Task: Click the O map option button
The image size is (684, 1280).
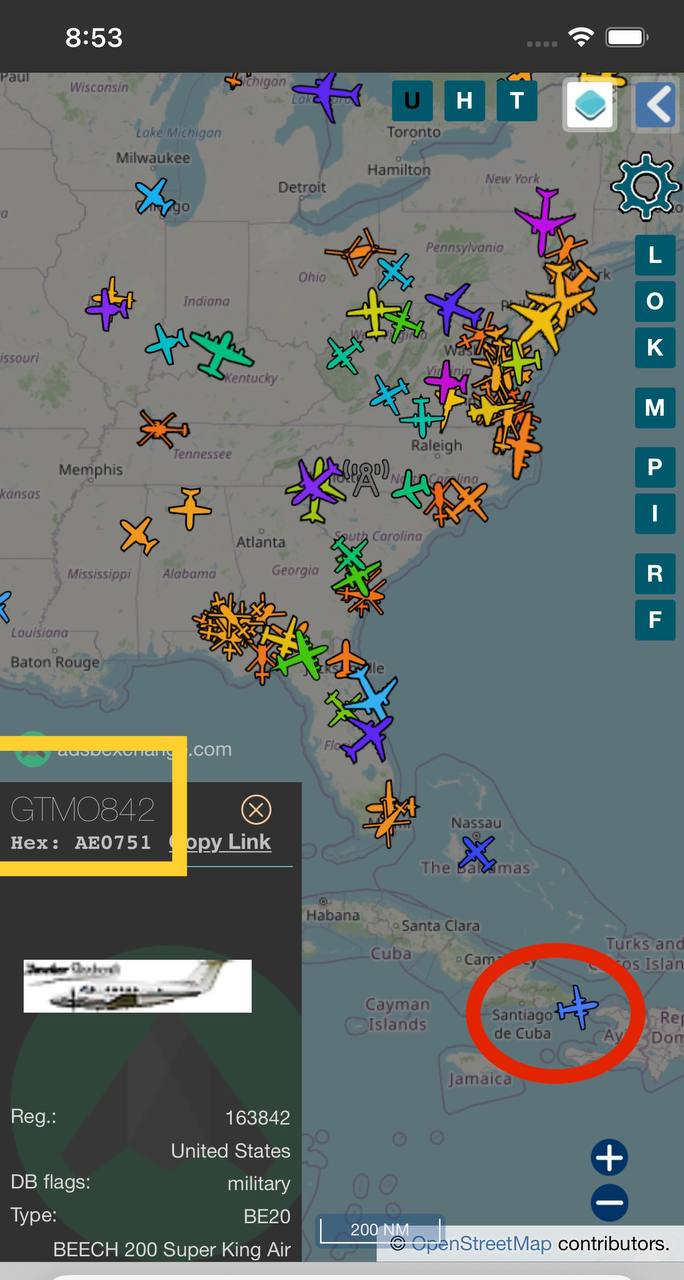Action: (x=655, y=302)
